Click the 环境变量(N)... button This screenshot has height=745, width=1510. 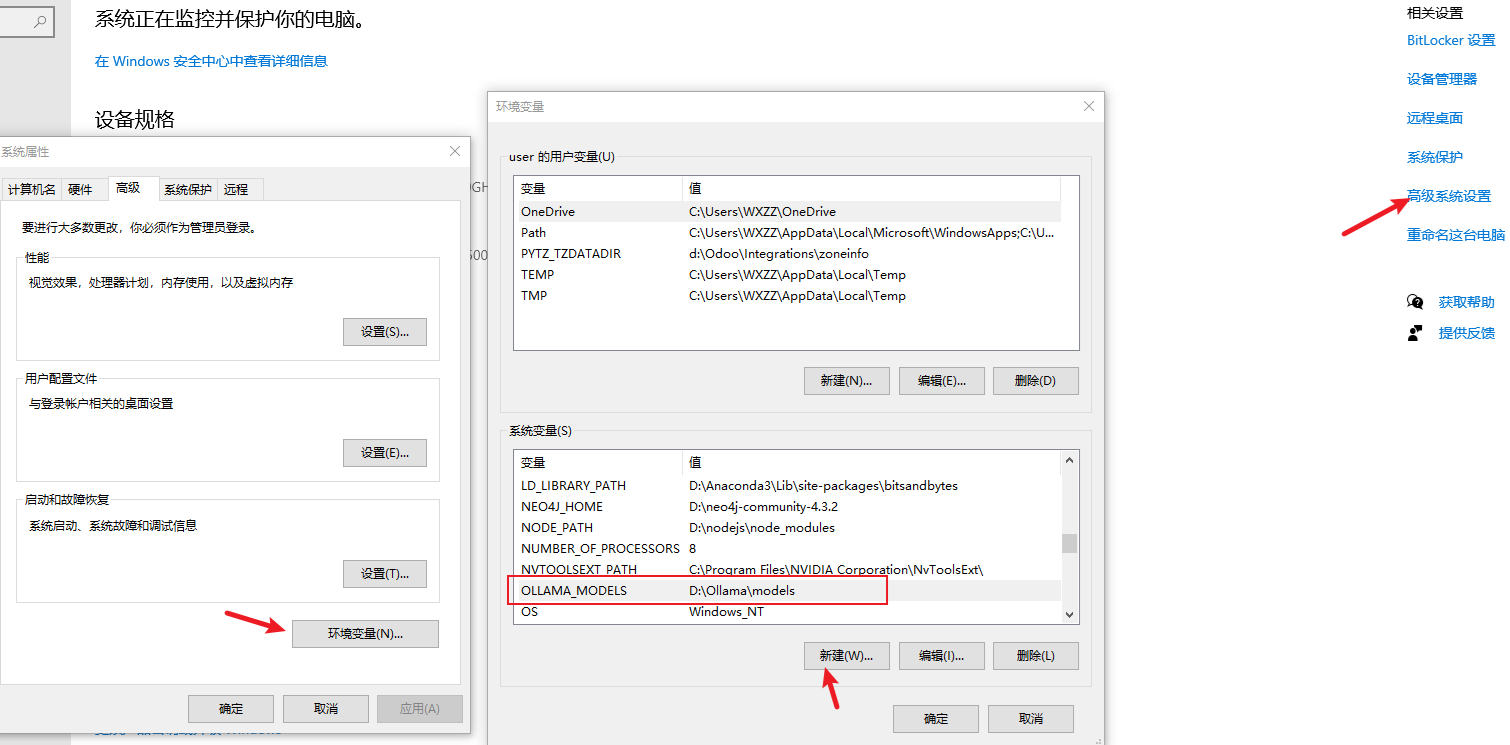pyautogui.click(x=365, y=634)
